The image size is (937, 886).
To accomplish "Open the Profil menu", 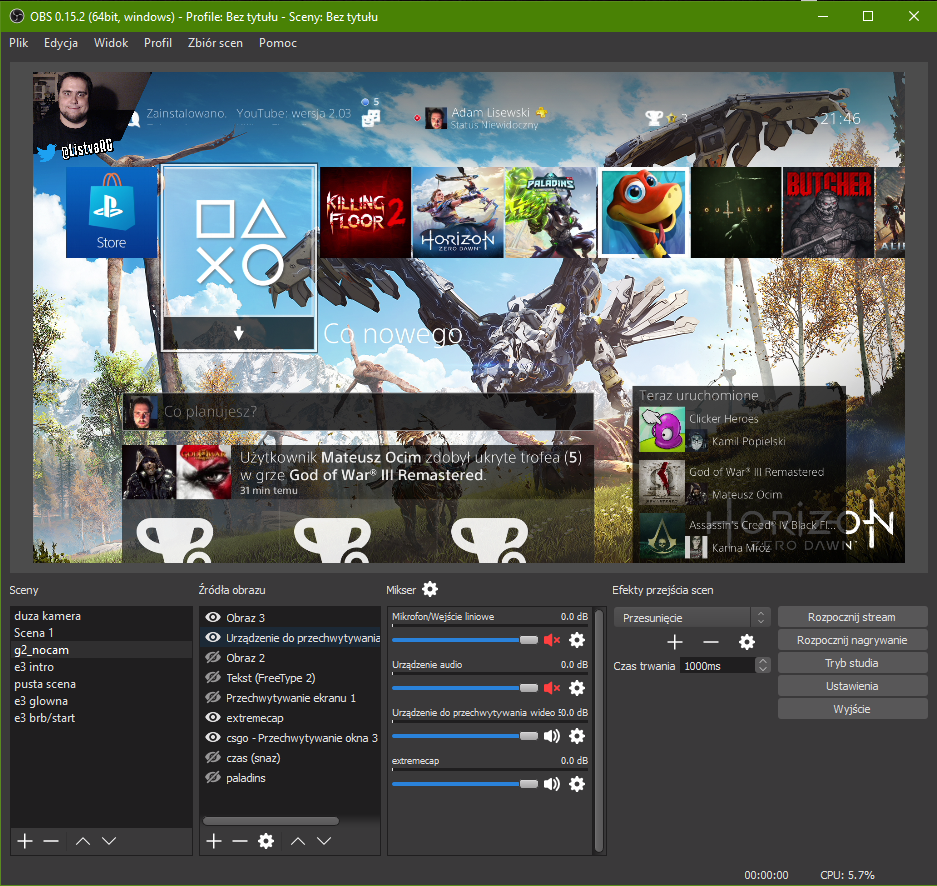I will [x=158, y=43].
